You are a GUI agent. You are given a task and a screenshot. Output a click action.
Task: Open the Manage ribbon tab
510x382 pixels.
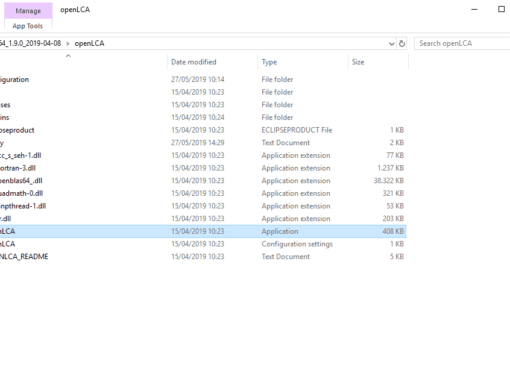tap(28, 11)
